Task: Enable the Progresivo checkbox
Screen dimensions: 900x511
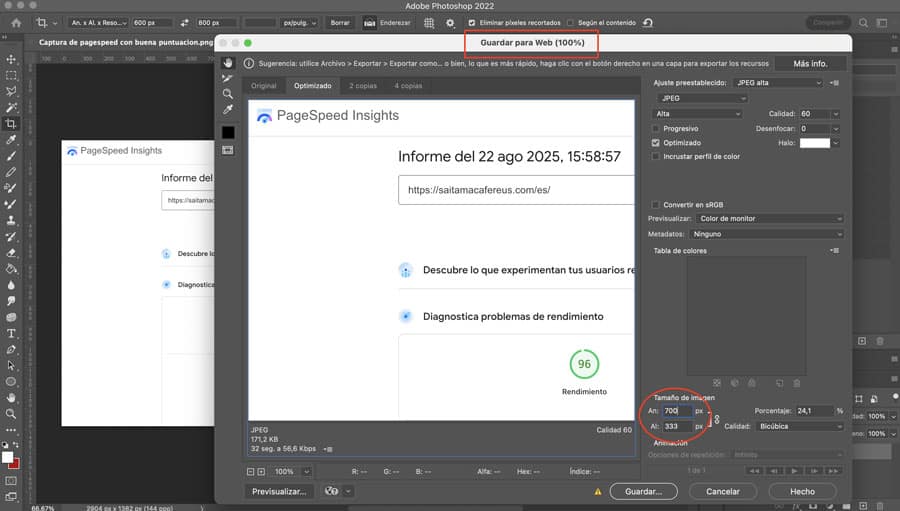Action: click(x=655, y=129)
